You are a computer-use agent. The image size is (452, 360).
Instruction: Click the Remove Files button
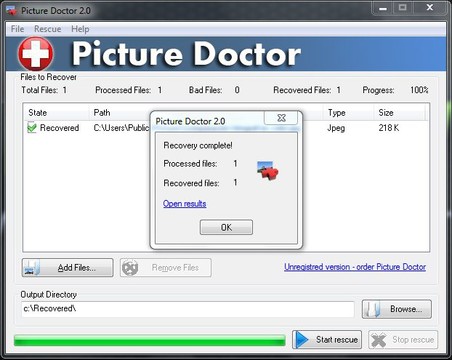pyautogui.click(x=166, y=267)
